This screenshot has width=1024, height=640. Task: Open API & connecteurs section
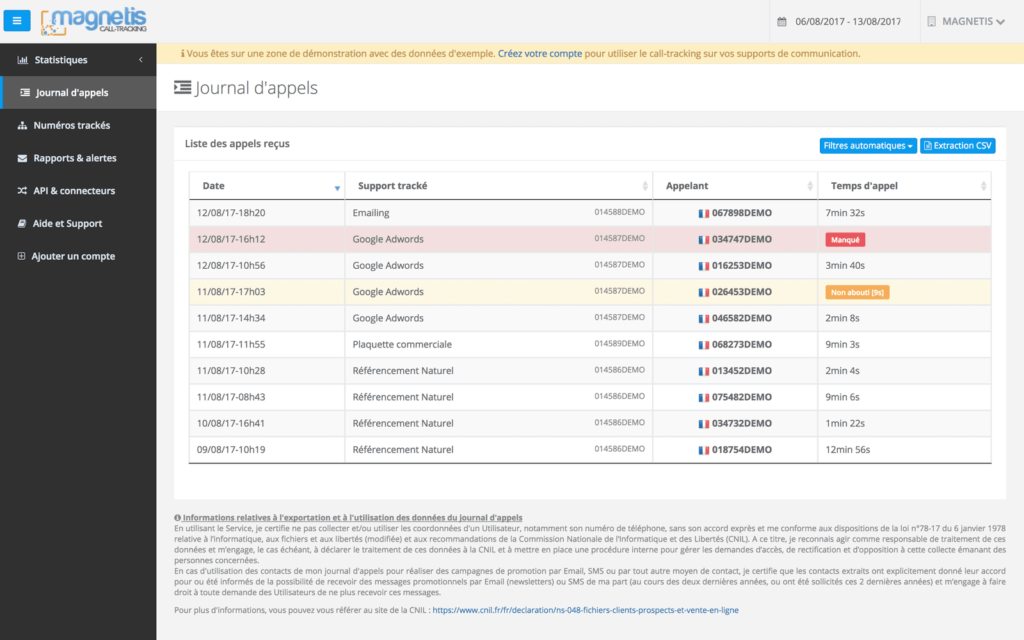tap(78, 191)
